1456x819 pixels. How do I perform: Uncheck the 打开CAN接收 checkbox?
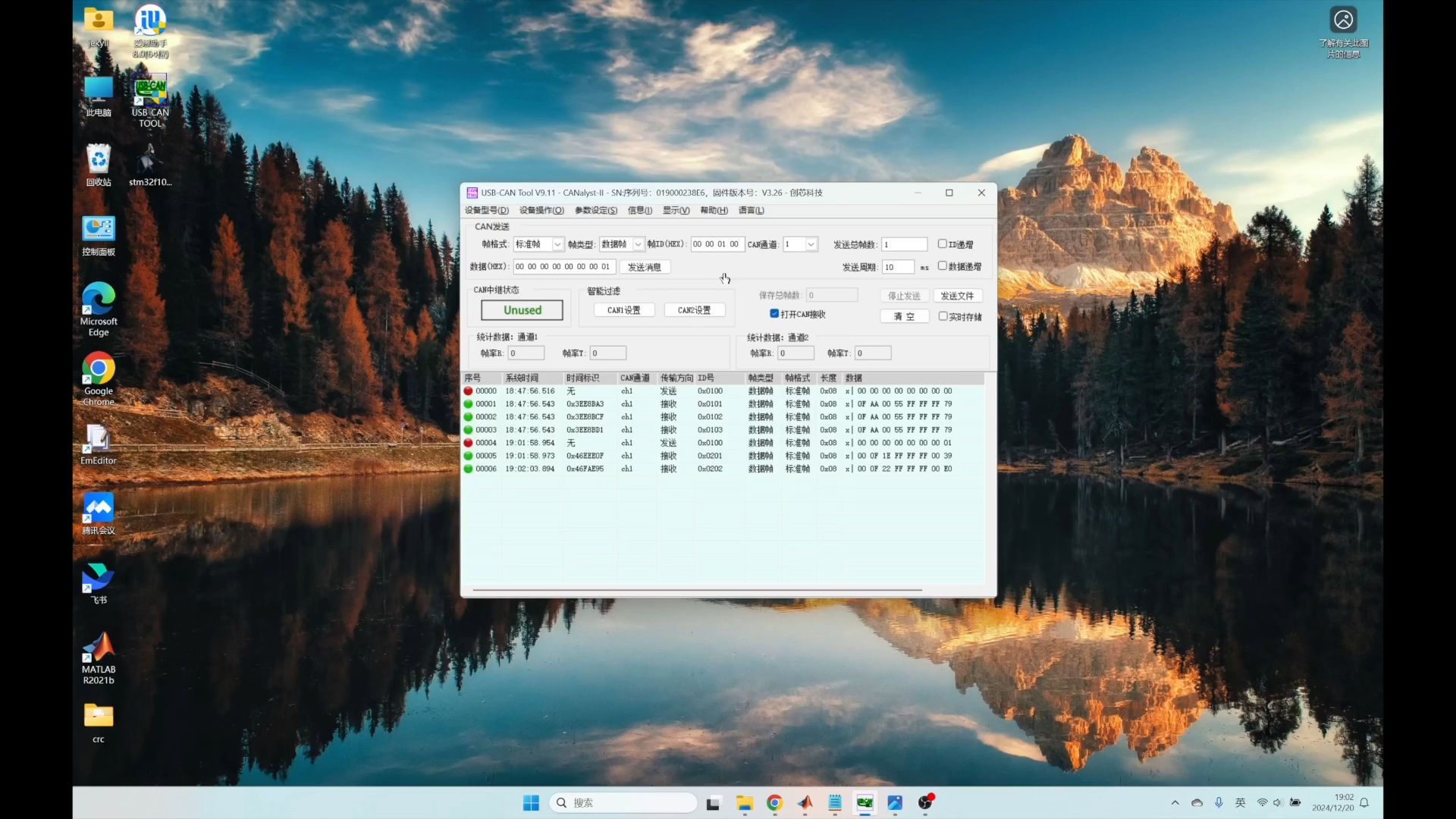[774, 314]
